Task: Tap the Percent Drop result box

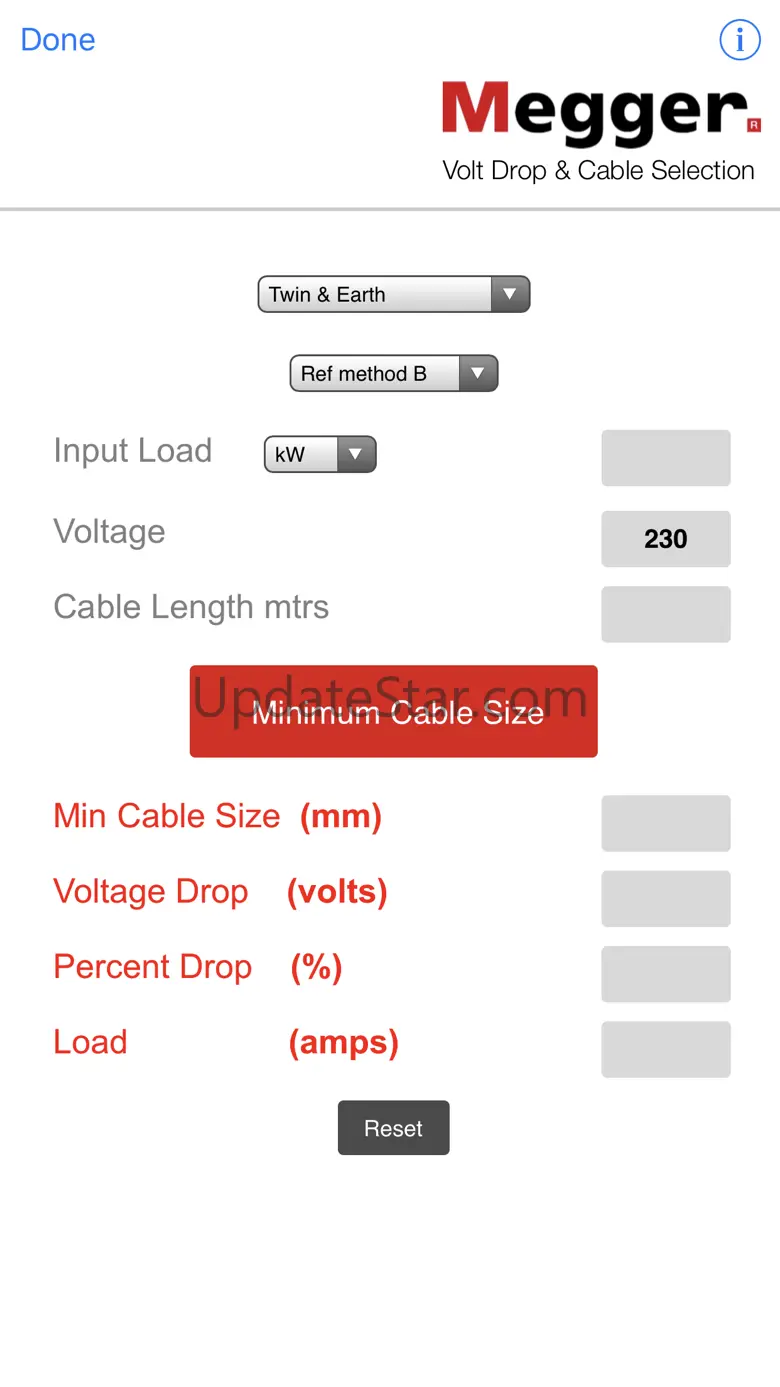Action: (x=665, y=974)
